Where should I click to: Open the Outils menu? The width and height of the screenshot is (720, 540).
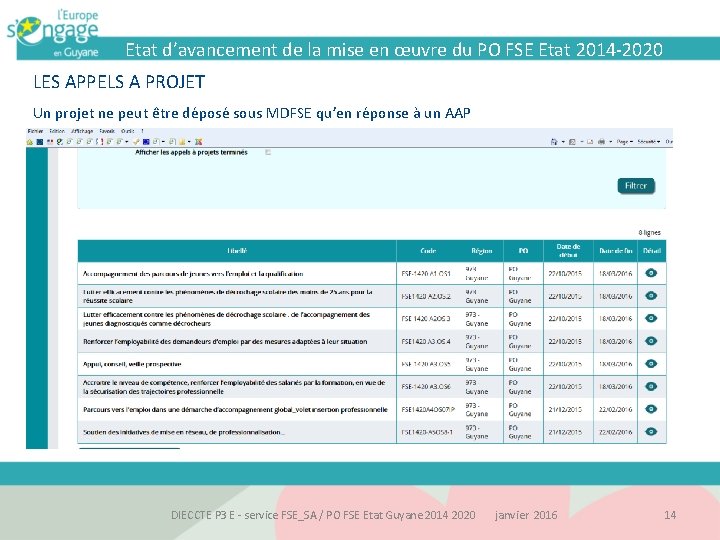pyautogui.click(x=128, y=131)
